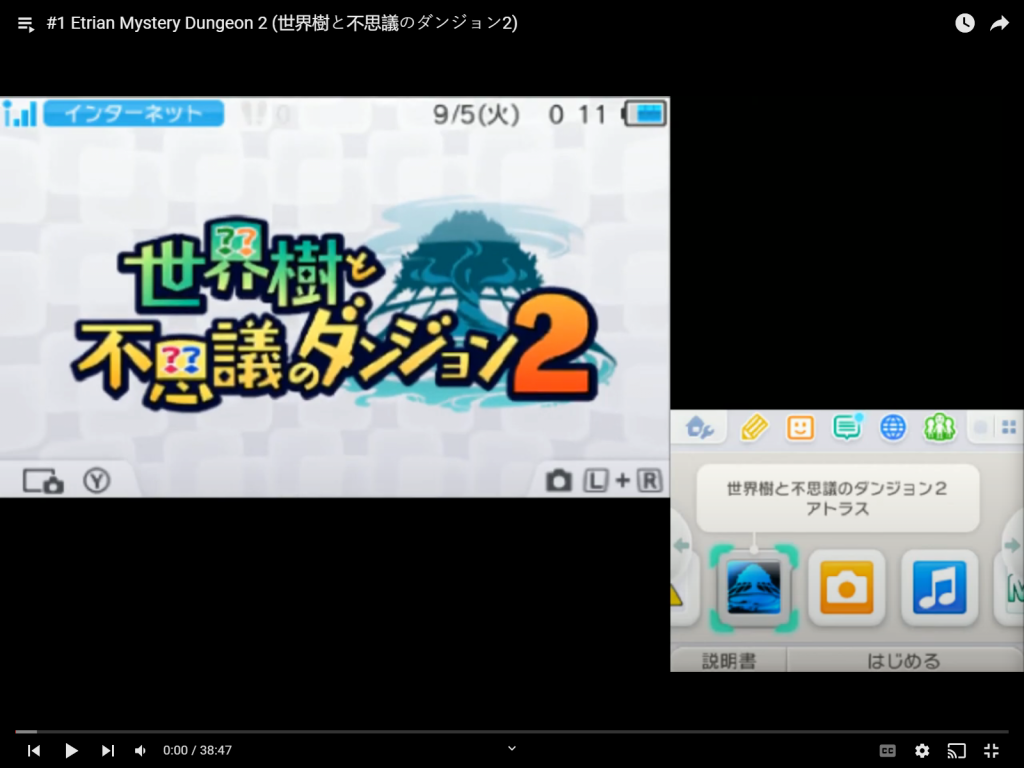Click the video title text
The width and height of the screenshot is (1024, 768).
click(282, 24)
